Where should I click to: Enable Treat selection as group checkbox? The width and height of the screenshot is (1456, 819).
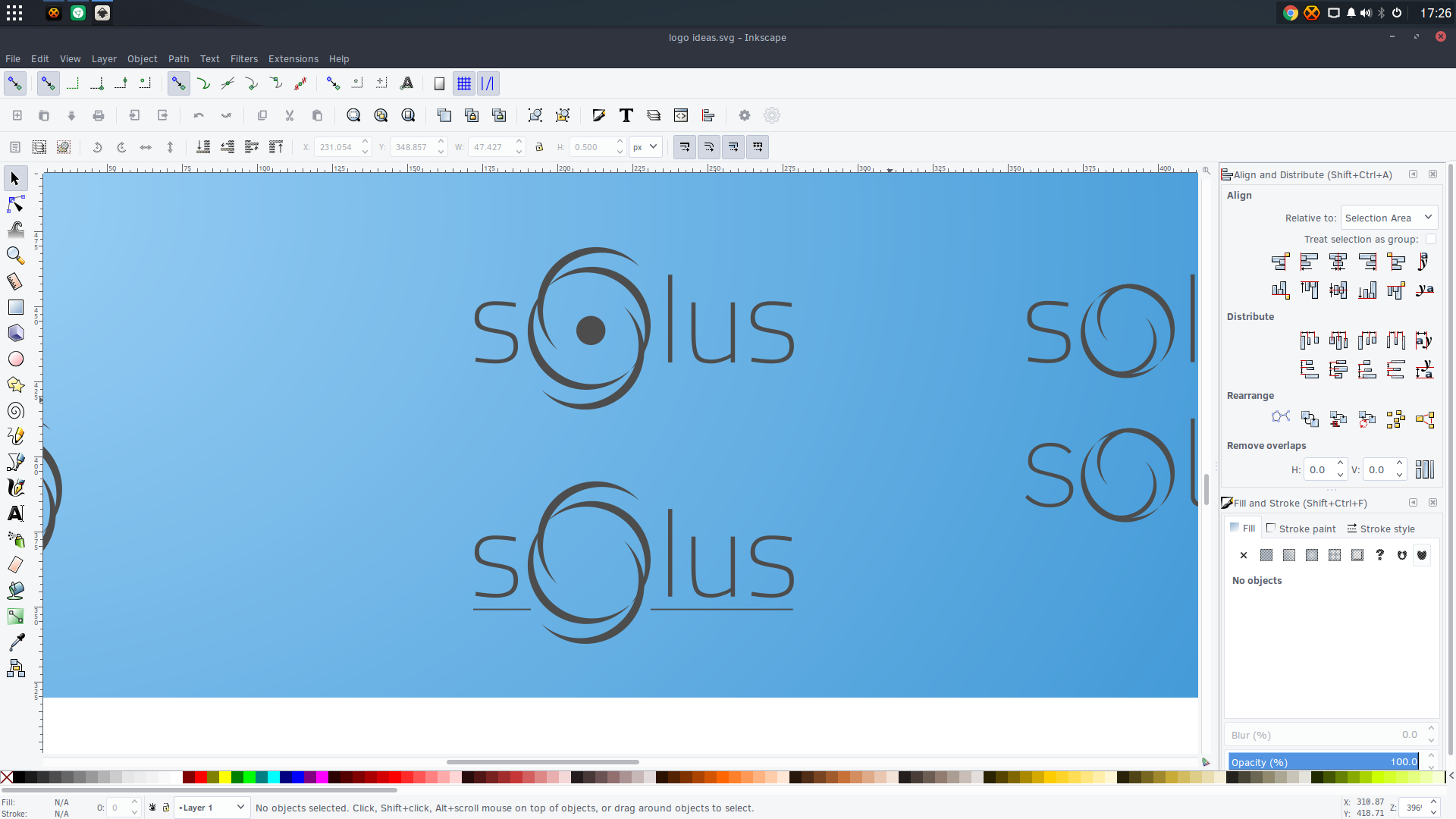pos(1431,239)
